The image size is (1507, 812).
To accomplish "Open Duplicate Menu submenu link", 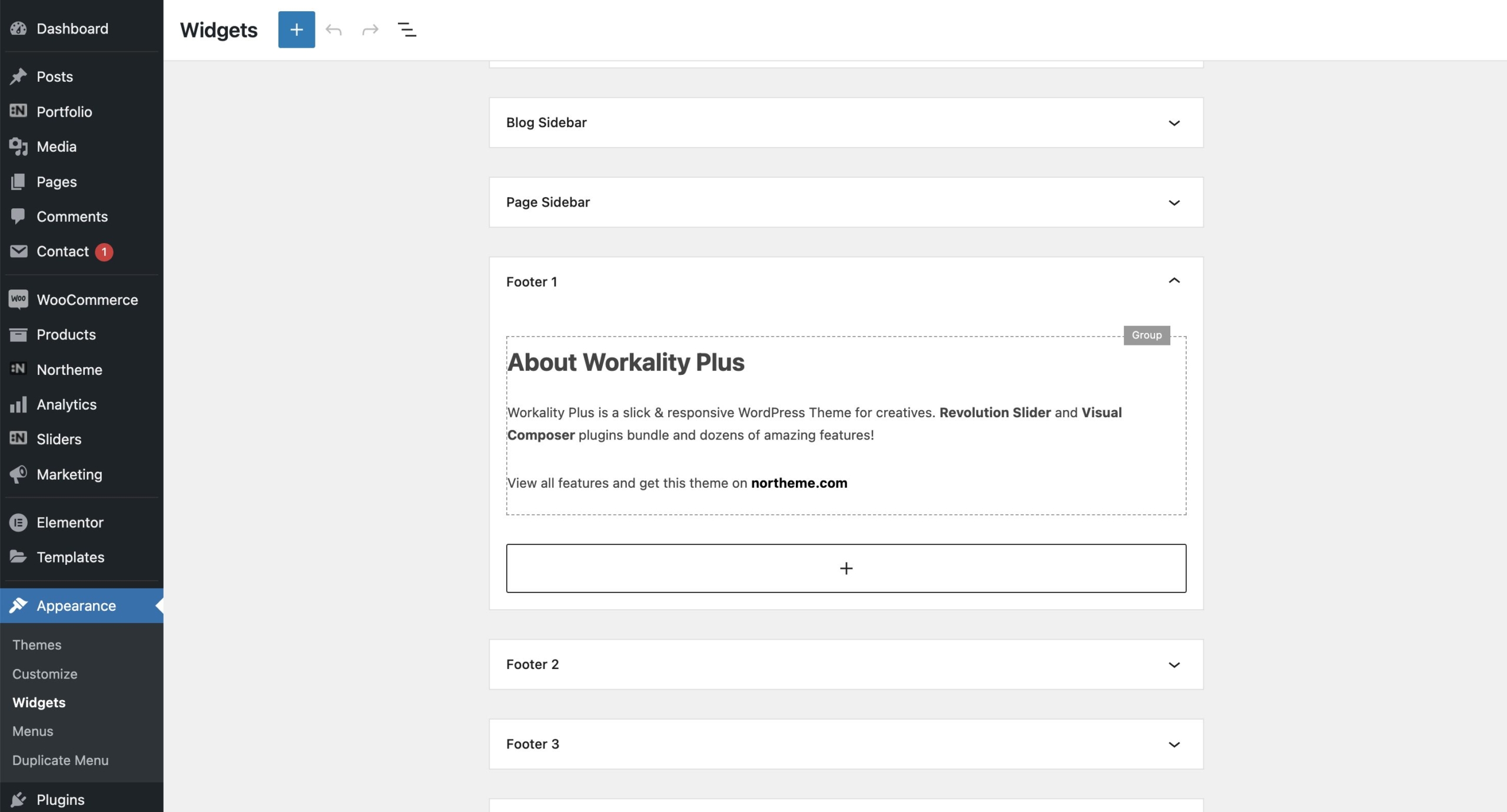I will click(60, 760).
